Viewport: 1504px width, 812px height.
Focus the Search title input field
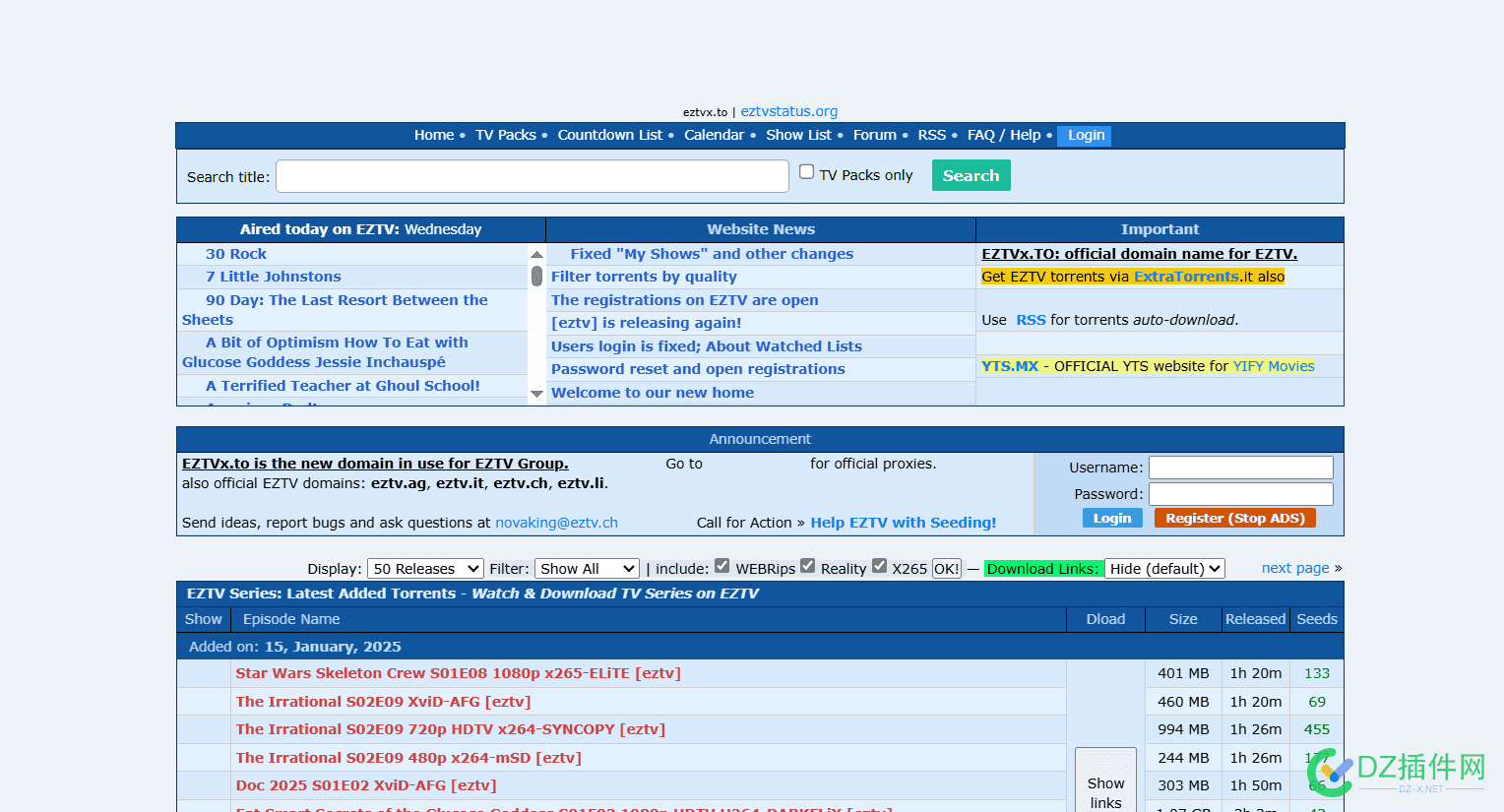[x=533, y=176]
